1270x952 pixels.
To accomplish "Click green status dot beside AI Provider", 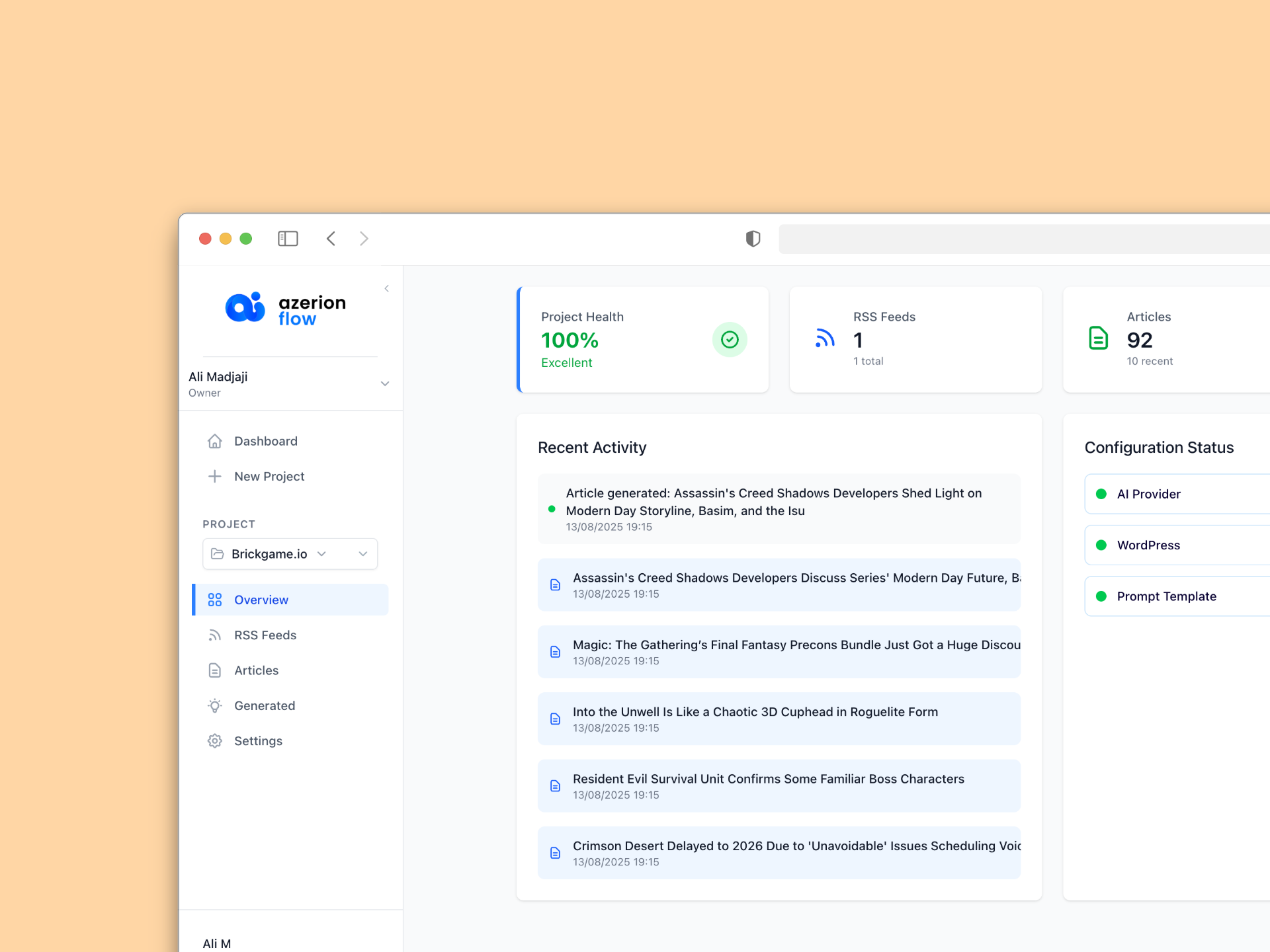I will (x=1101, y=494).
